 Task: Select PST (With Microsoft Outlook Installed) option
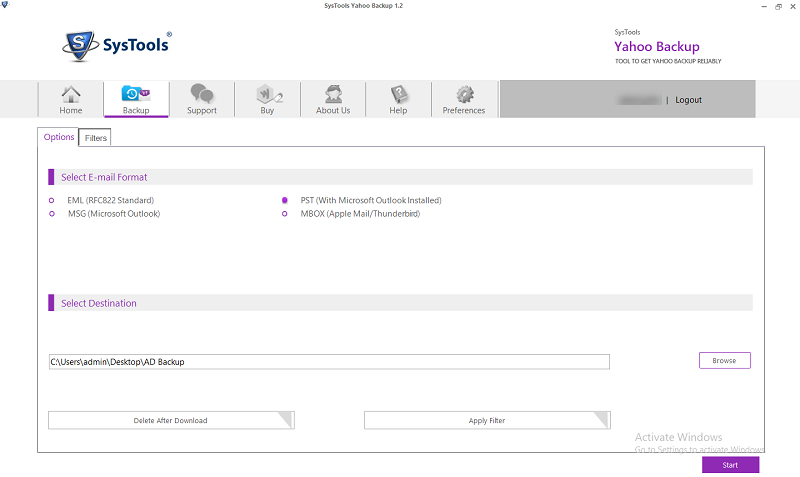tap(285, 200)
